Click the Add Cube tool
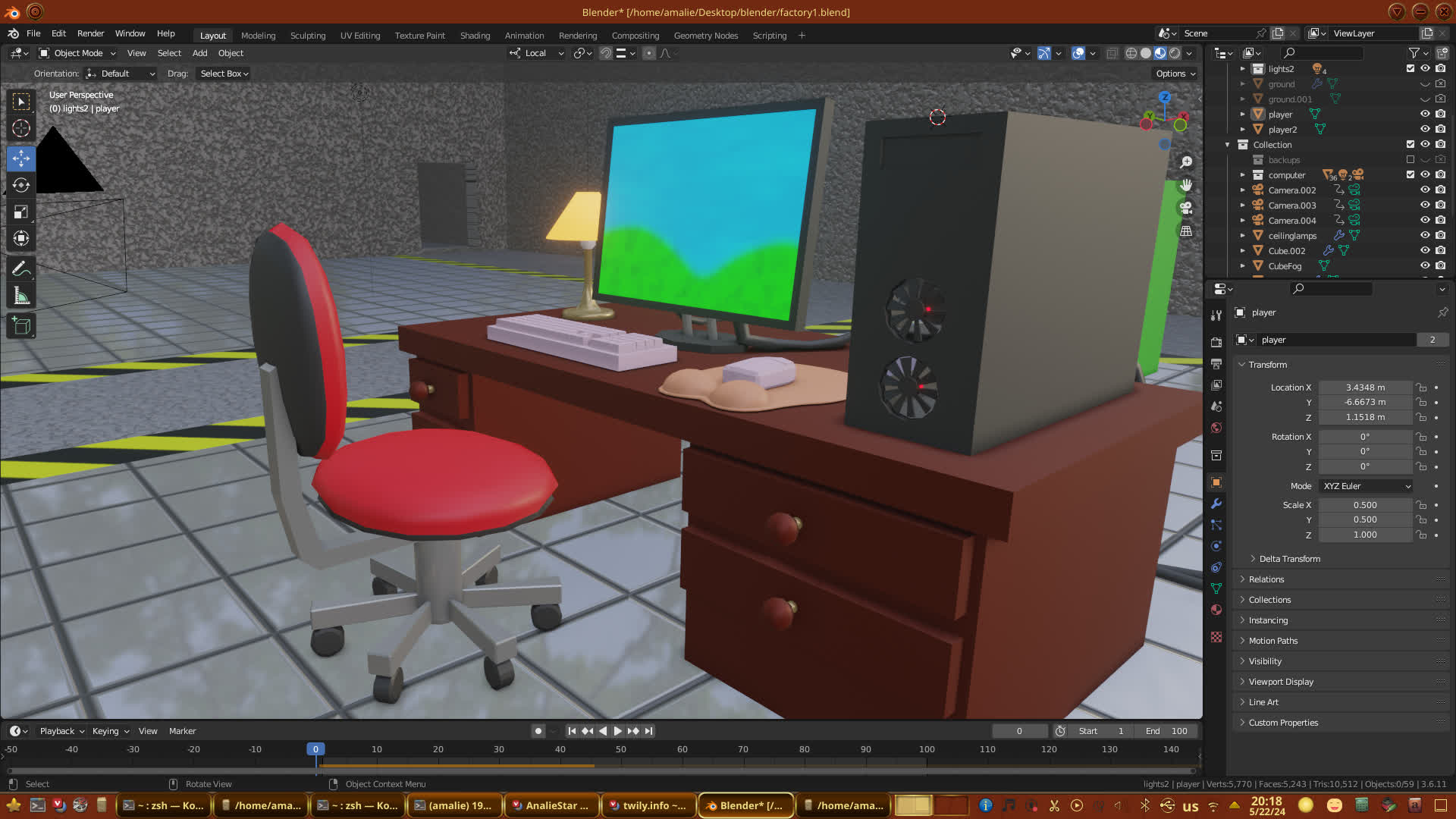 (21, 327)
